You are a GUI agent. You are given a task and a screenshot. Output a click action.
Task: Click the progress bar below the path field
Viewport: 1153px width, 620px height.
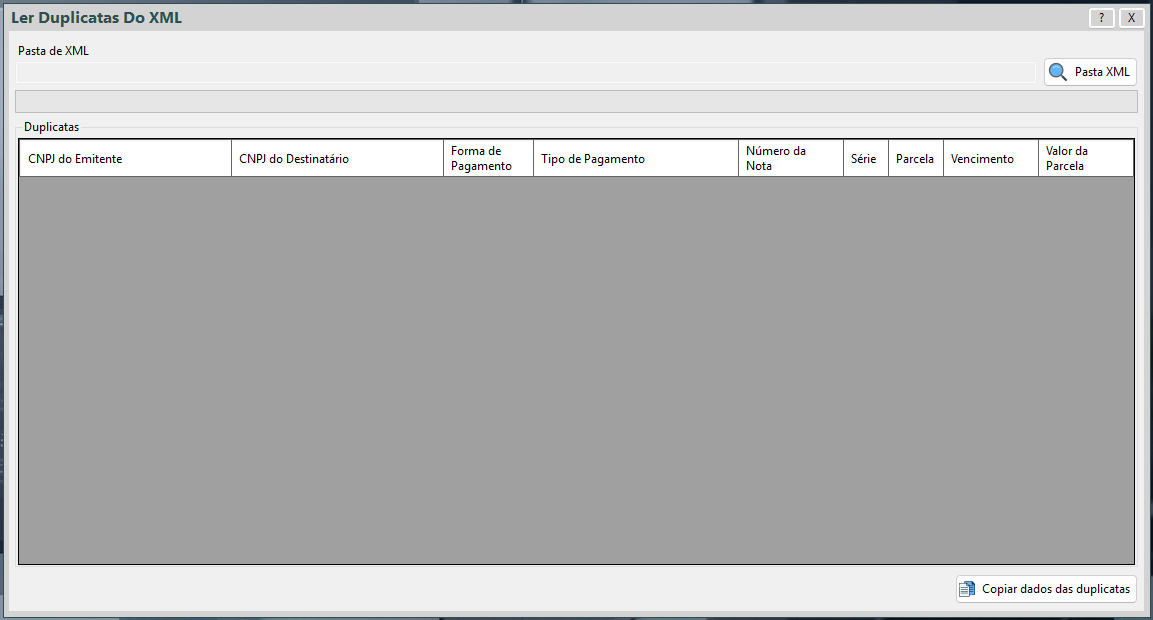pyautogui.click(x=576, y=102)
